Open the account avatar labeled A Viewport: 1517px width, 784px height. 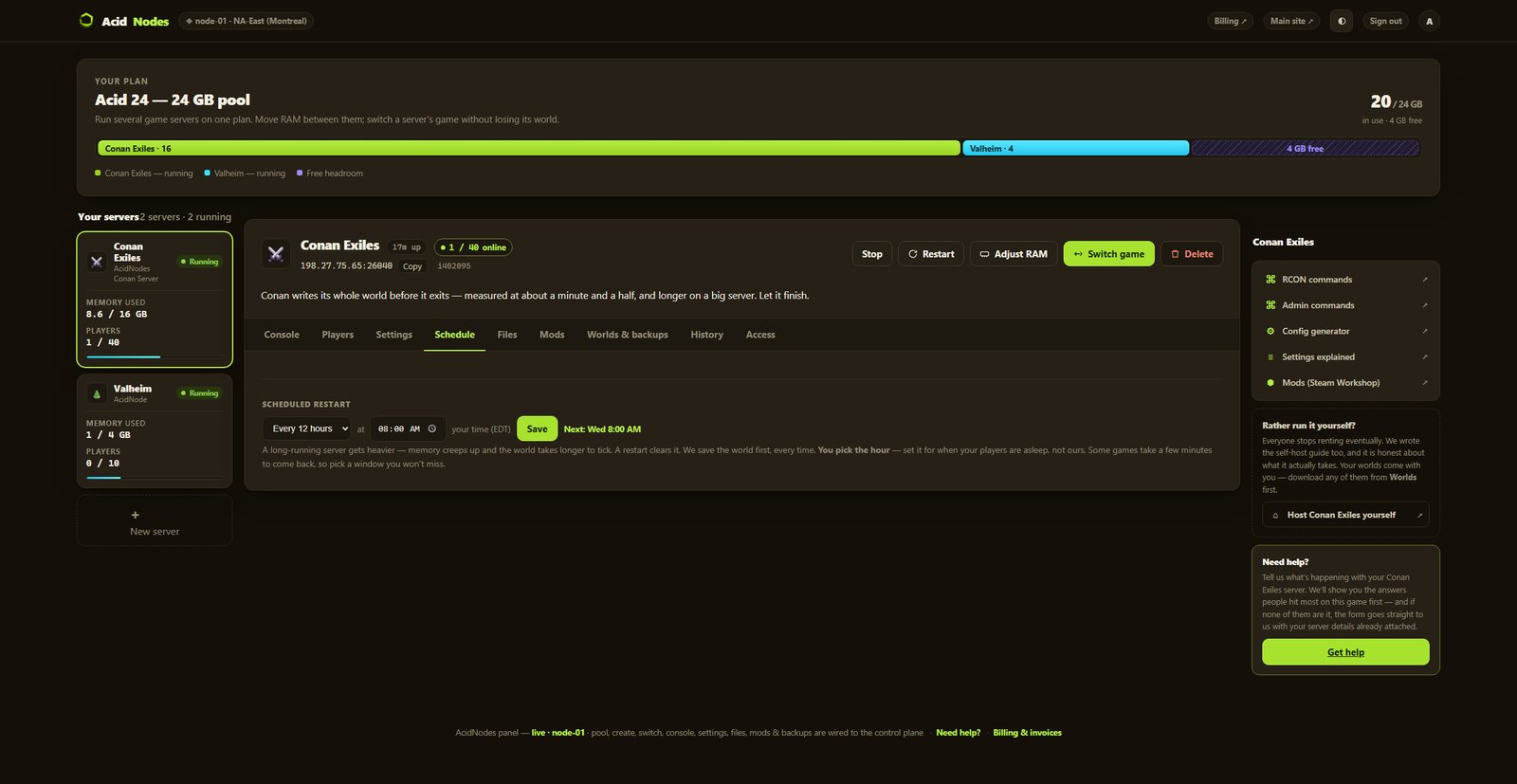point(1430,21)
